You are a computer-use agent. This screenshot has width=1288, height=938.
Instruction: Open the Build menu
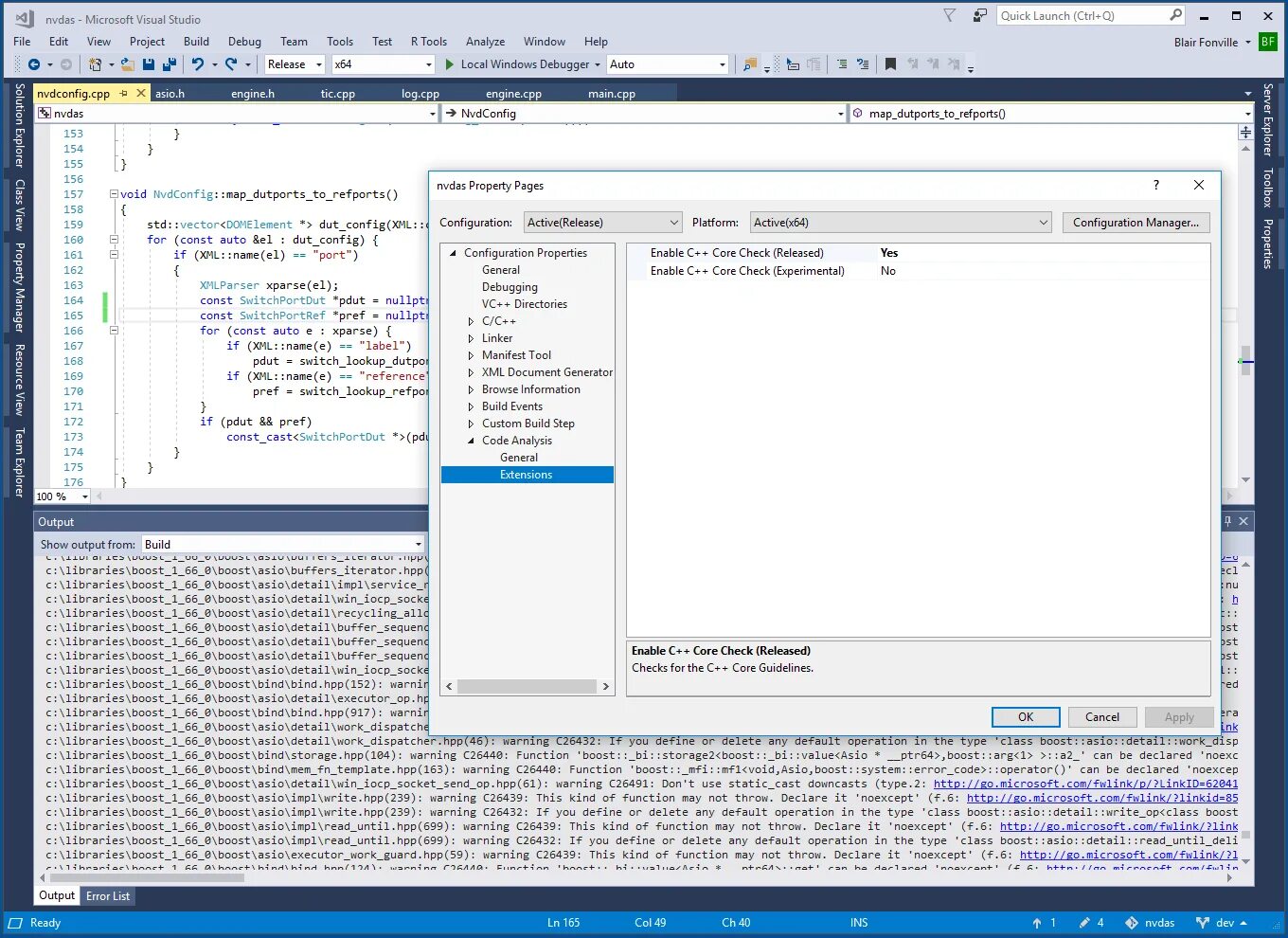196,42
